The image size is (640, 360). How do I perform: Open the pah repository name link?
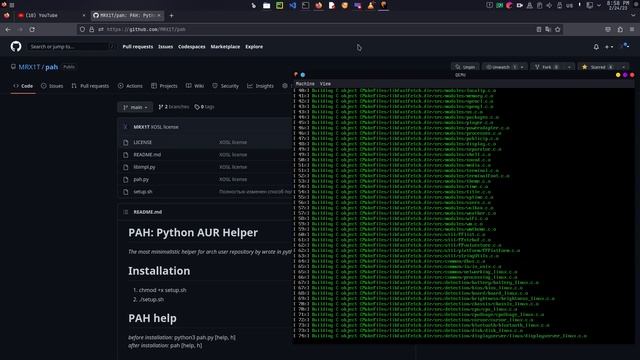point(51,67)
